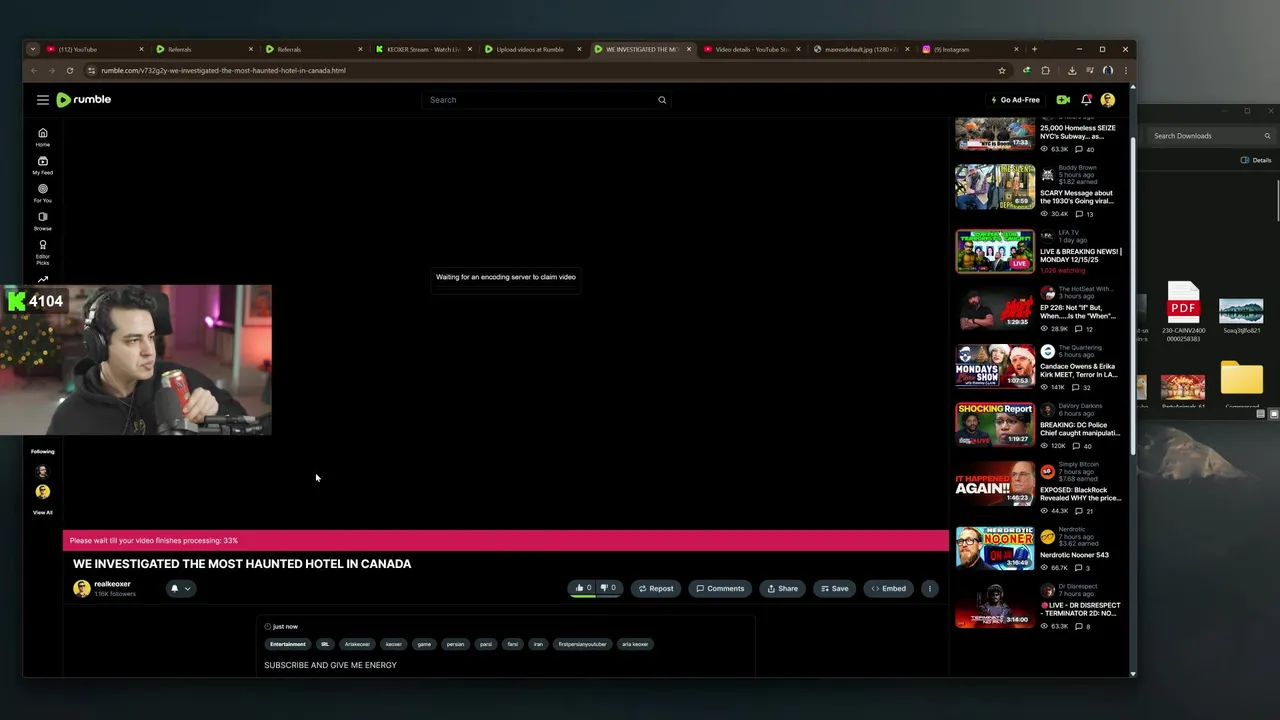Image resolution: width=1280 pixels, height=720 pixels.
Task: Open For You in the sidebar
Action: pyautogui.click(x=43, y=193)
